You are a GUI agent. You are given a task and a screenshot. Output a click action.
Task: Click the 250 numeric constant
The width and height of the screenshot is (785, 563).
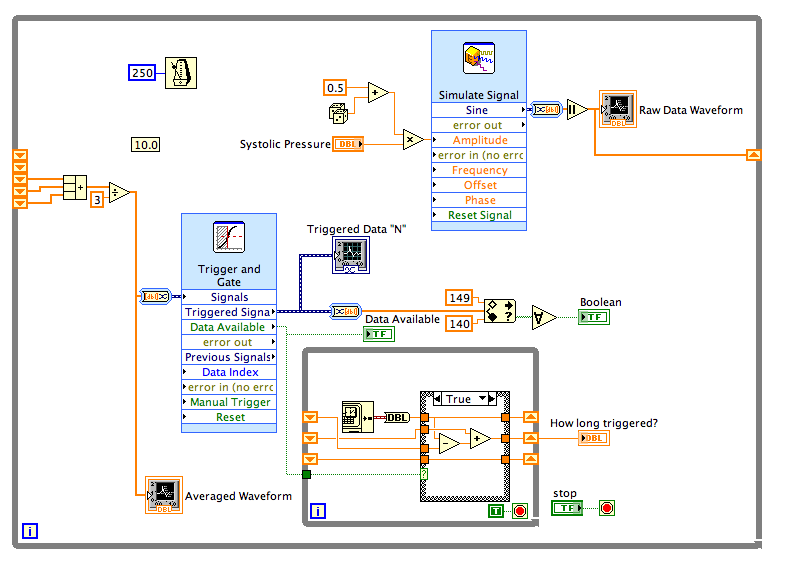(x=142, y=73)
